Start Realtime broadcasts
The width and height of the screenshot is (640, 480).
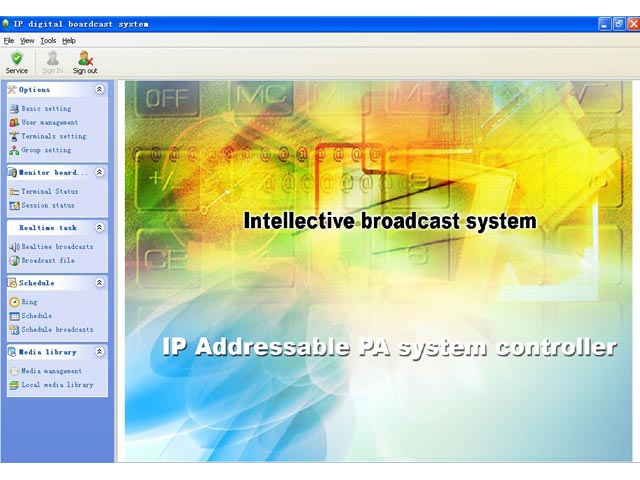click(57, 246)
